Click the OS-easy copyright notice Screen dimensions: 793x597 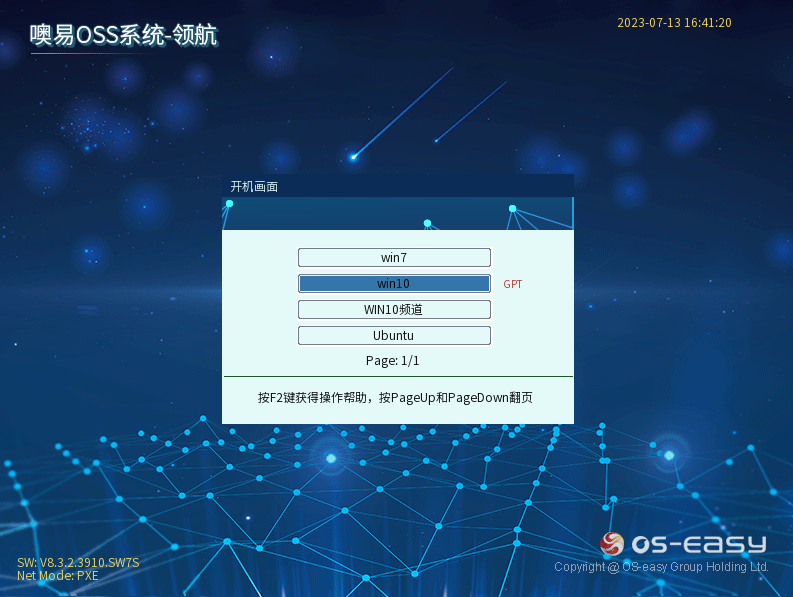(x=661, y=567)
